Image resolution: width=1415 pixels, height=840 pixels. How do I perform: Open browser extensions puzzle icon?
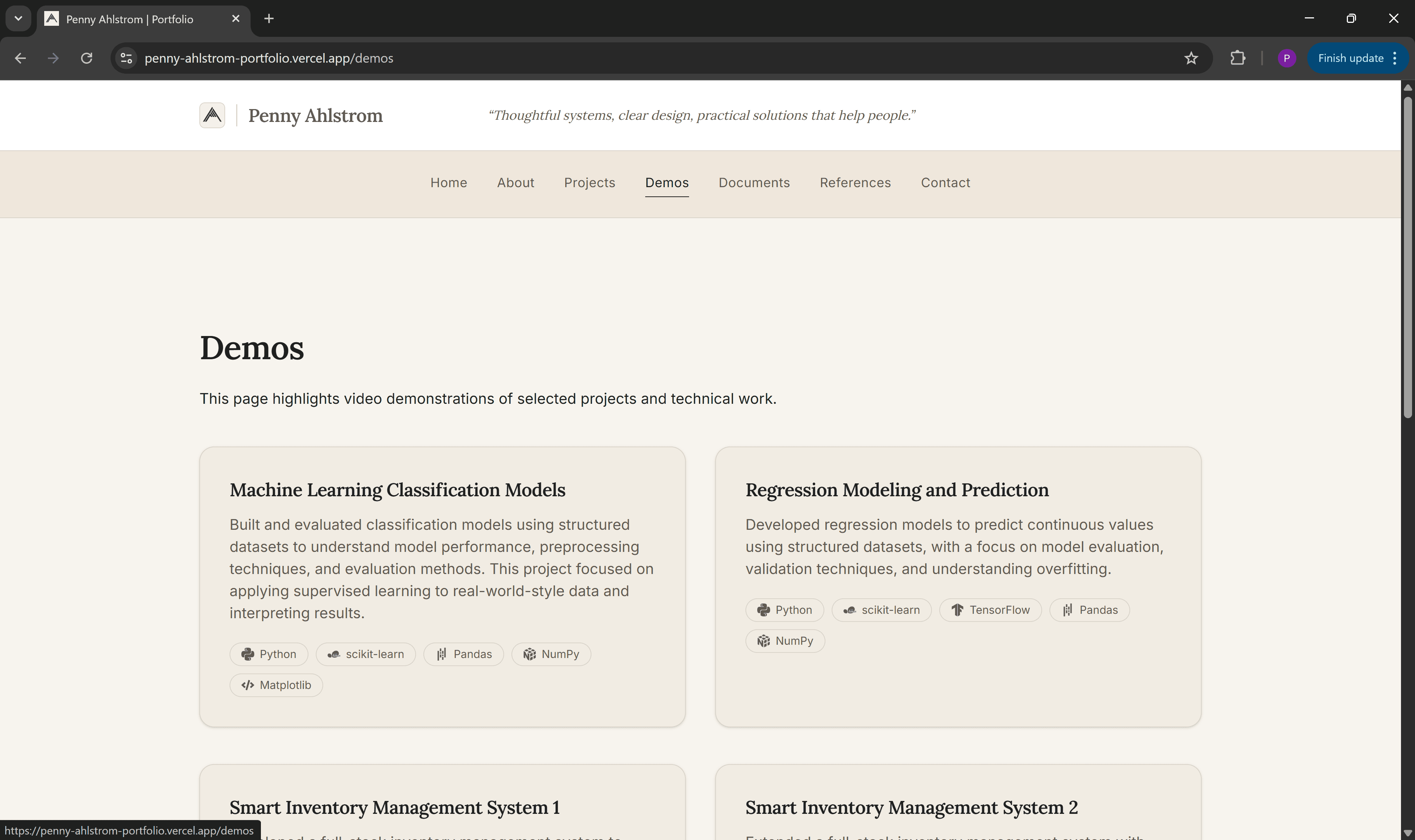(1238, 58)
